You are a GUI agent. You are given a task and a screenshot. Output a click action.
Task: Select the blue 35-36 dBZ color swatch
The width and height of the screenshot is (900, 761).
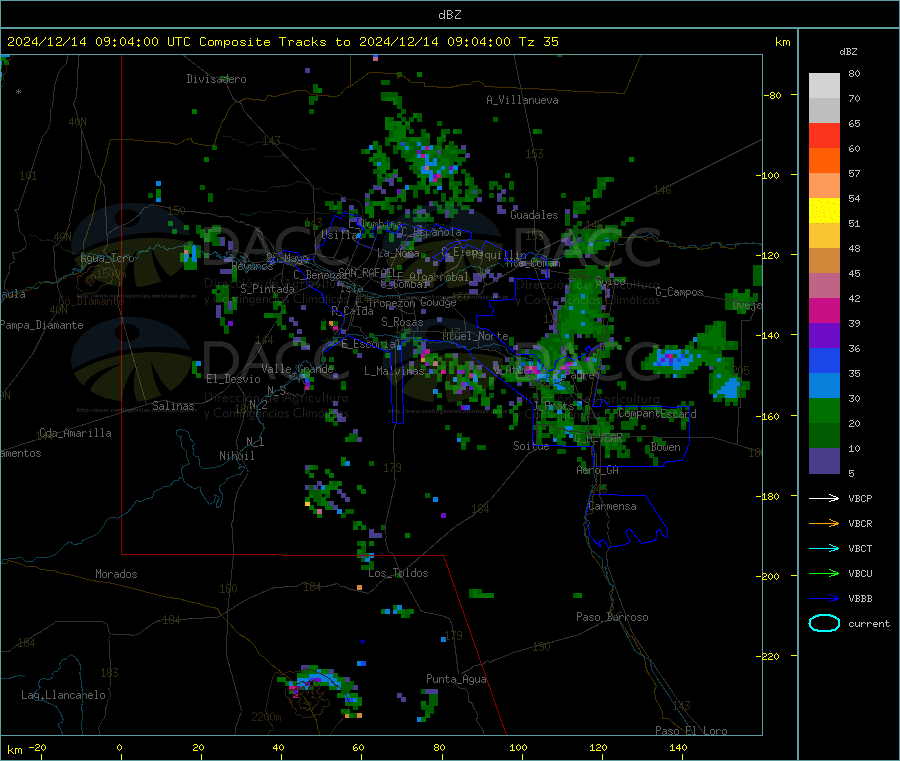coord(824,360)
